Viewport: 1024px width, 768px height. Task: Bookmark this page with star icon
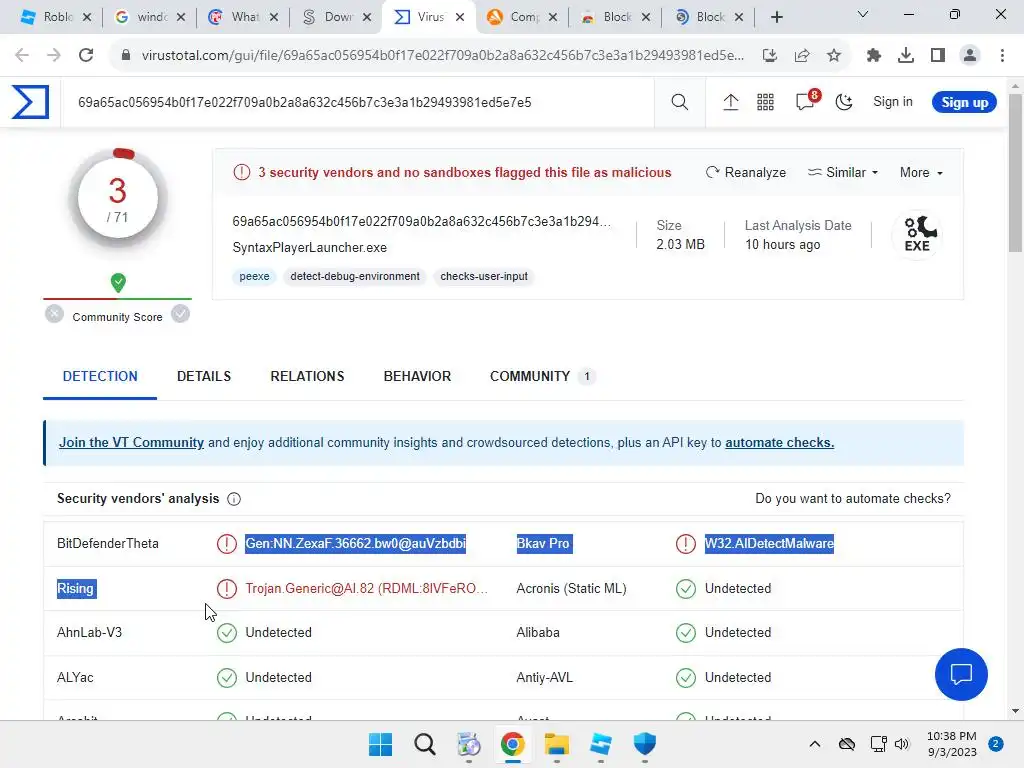(x=833, y=55)
